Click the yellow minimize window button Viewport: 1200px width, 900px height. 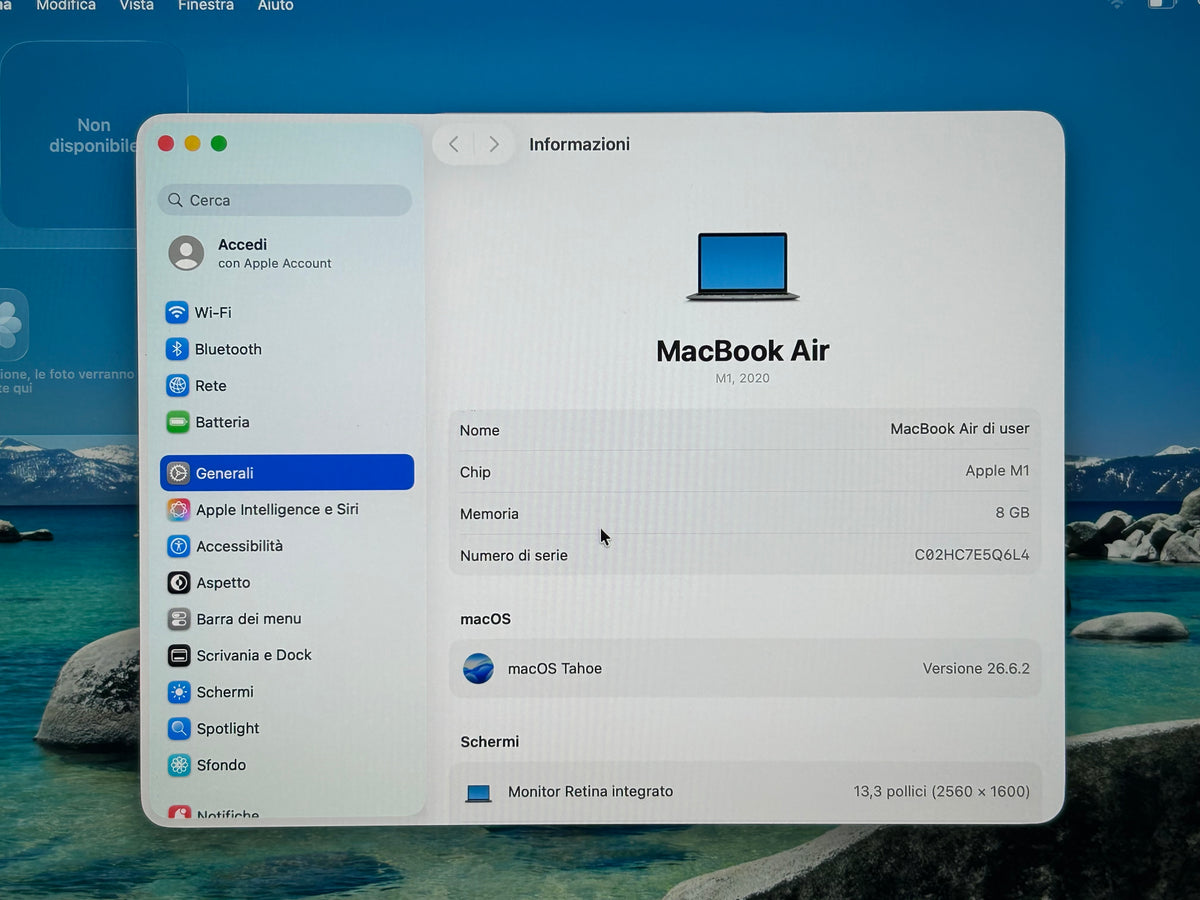click(x=192, y=144)
